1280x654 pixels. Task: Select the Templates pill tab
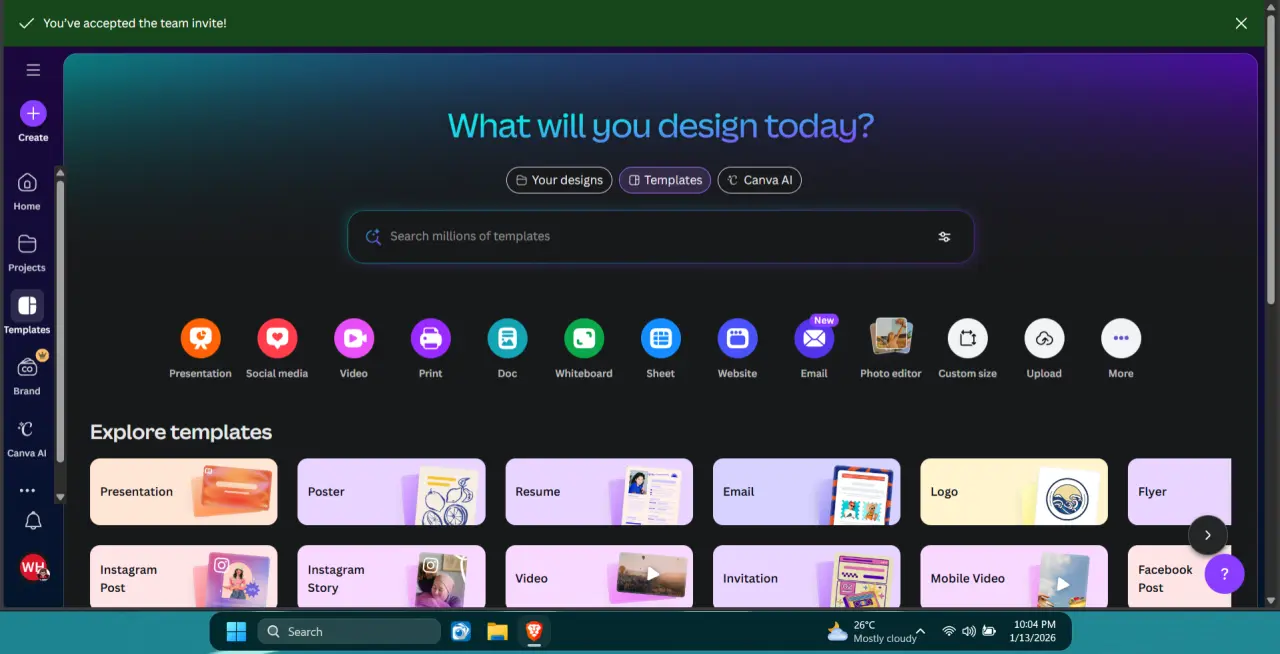point(665,180)
